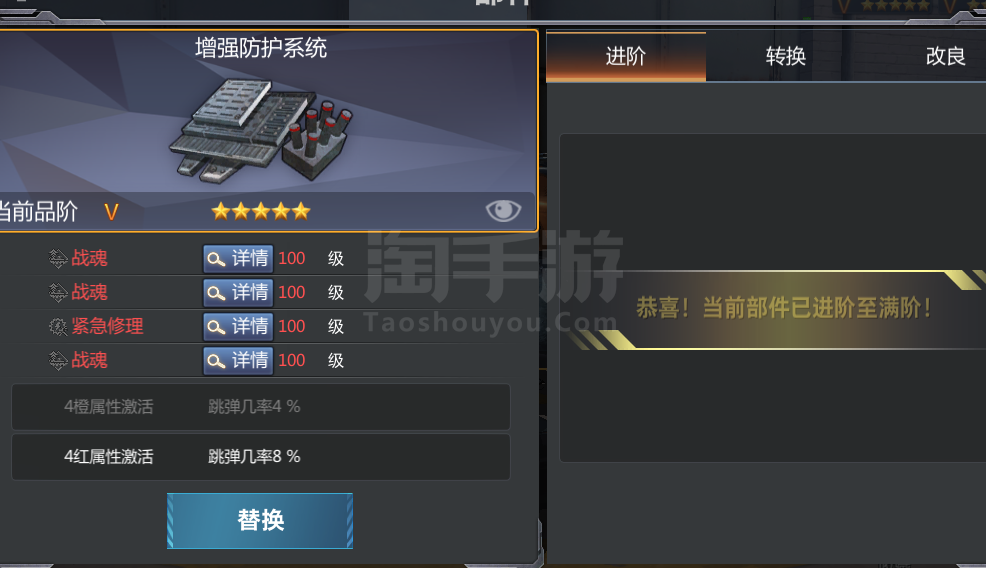Open the 改良 tab
986x568 pixels.
pyautogui.click(x=945, y=57)
